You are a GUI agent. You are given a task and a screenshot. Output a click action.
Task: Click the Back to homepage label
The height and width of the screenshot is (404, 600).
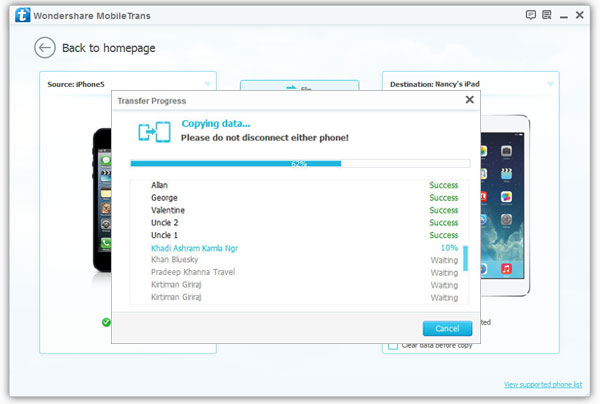pyautogui.click(x=109, y=48)
